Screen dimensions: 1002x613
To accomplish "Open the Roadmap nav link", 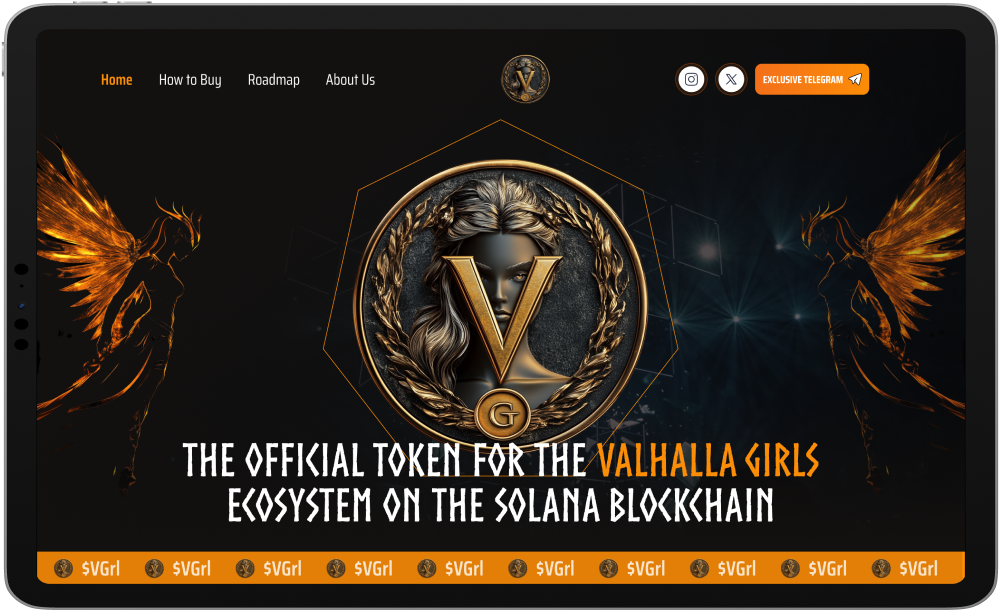I will (274, 80).
